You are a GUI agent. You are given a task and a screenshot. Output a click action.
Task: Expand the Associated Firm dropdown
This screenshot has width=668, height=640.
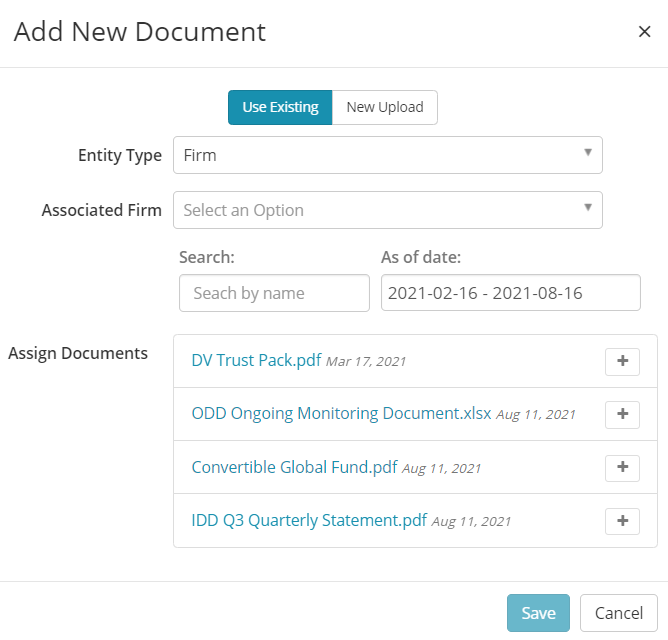tap(387, 210)
